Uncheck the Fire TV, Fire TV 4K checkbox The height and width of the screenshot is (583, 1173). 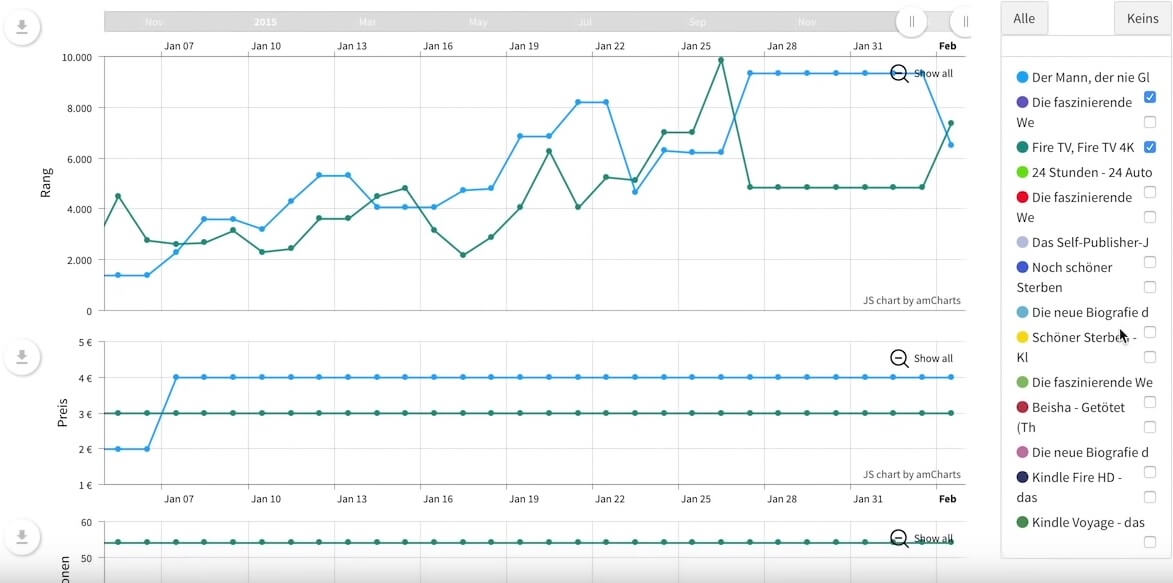pos(1150,147)
